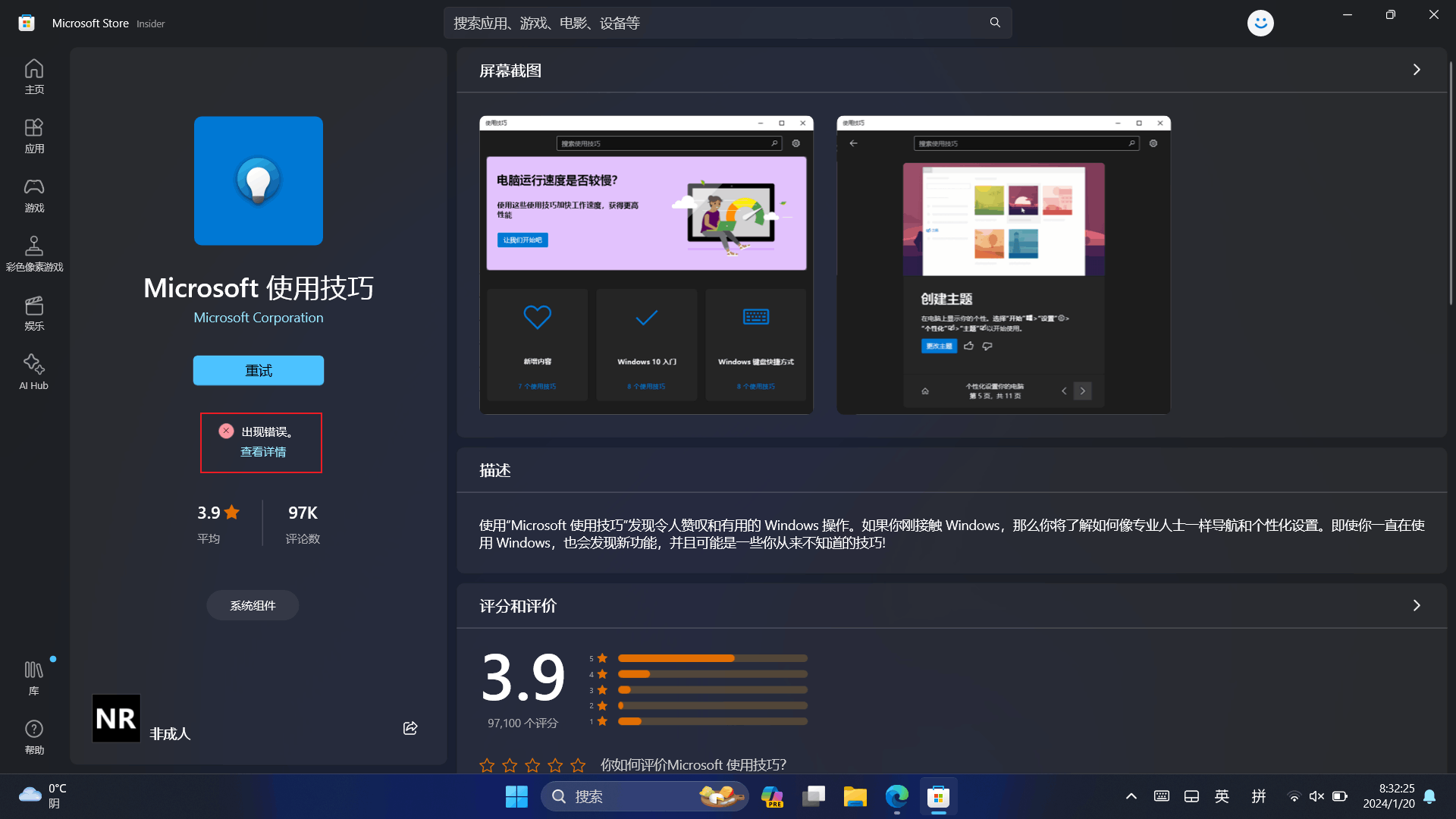Screen dimensions: 1456x819
Task: Open the user profile smiley avatar
Action: pos(1260,23)
